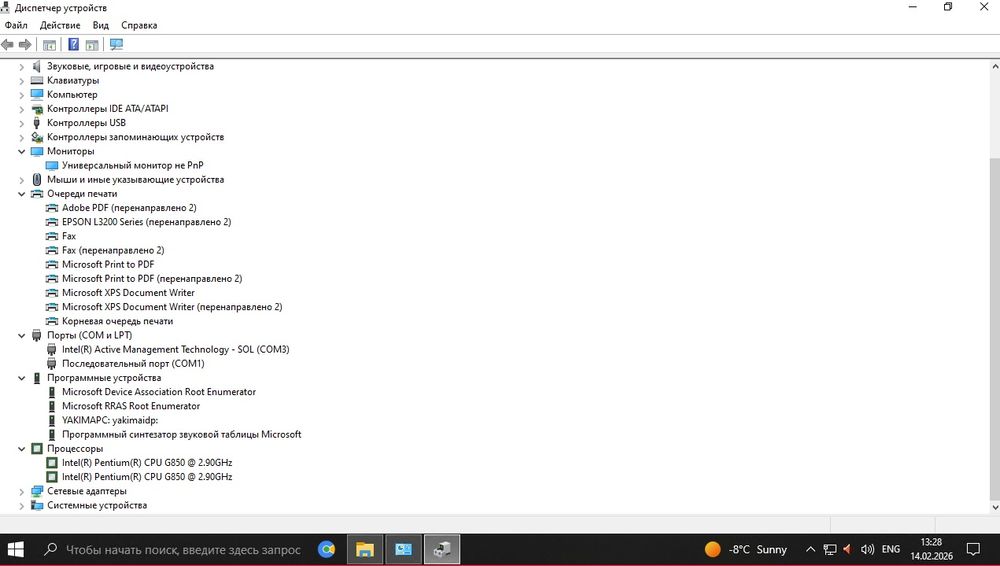1000x566 pixels.
Task: Select the YAKIMAPC: yakimaidp: device
Action: click(x=110, y=421)
